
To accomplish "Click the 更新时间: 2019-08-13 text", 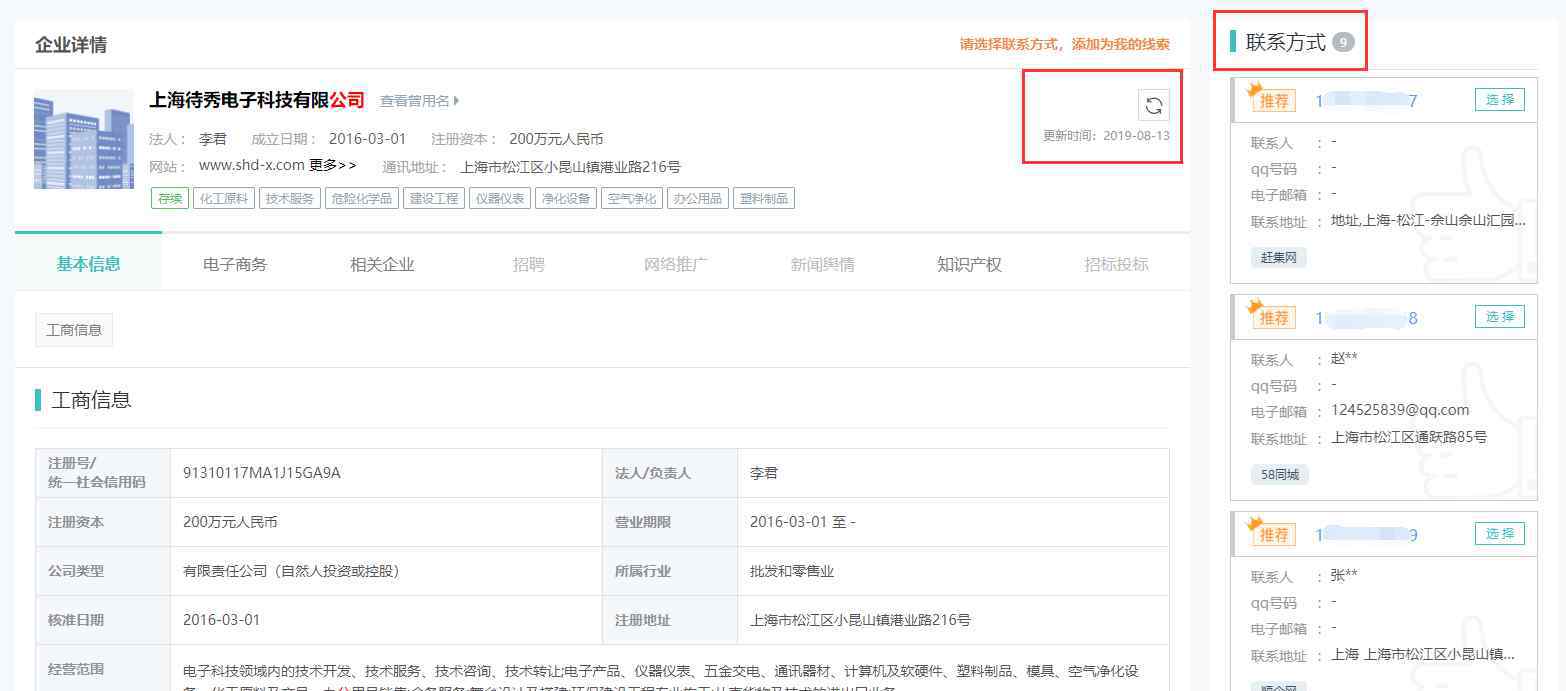I will click(1106, 135).
